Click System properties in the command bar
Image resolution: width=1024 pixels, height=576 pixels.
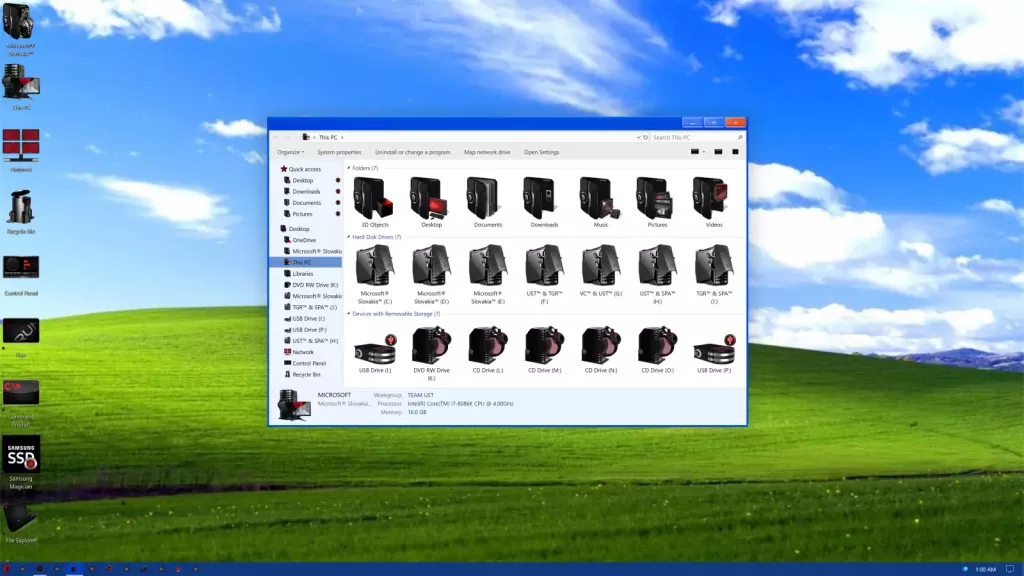[x=339, y=152]
